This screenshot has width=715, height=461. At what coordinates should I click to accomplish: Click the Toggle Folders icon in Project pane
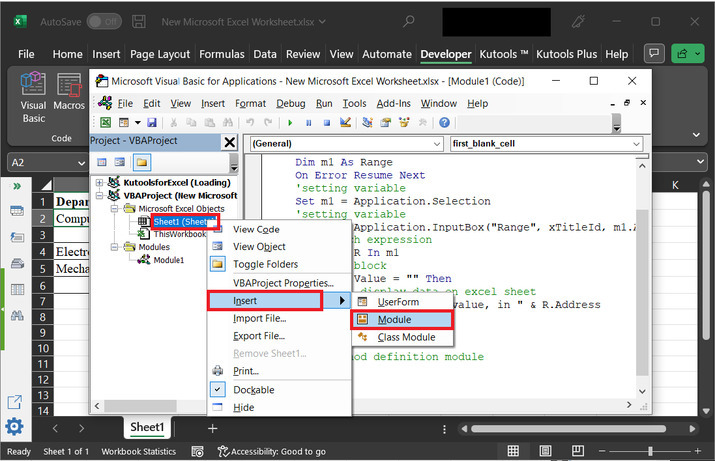point(142,162)
